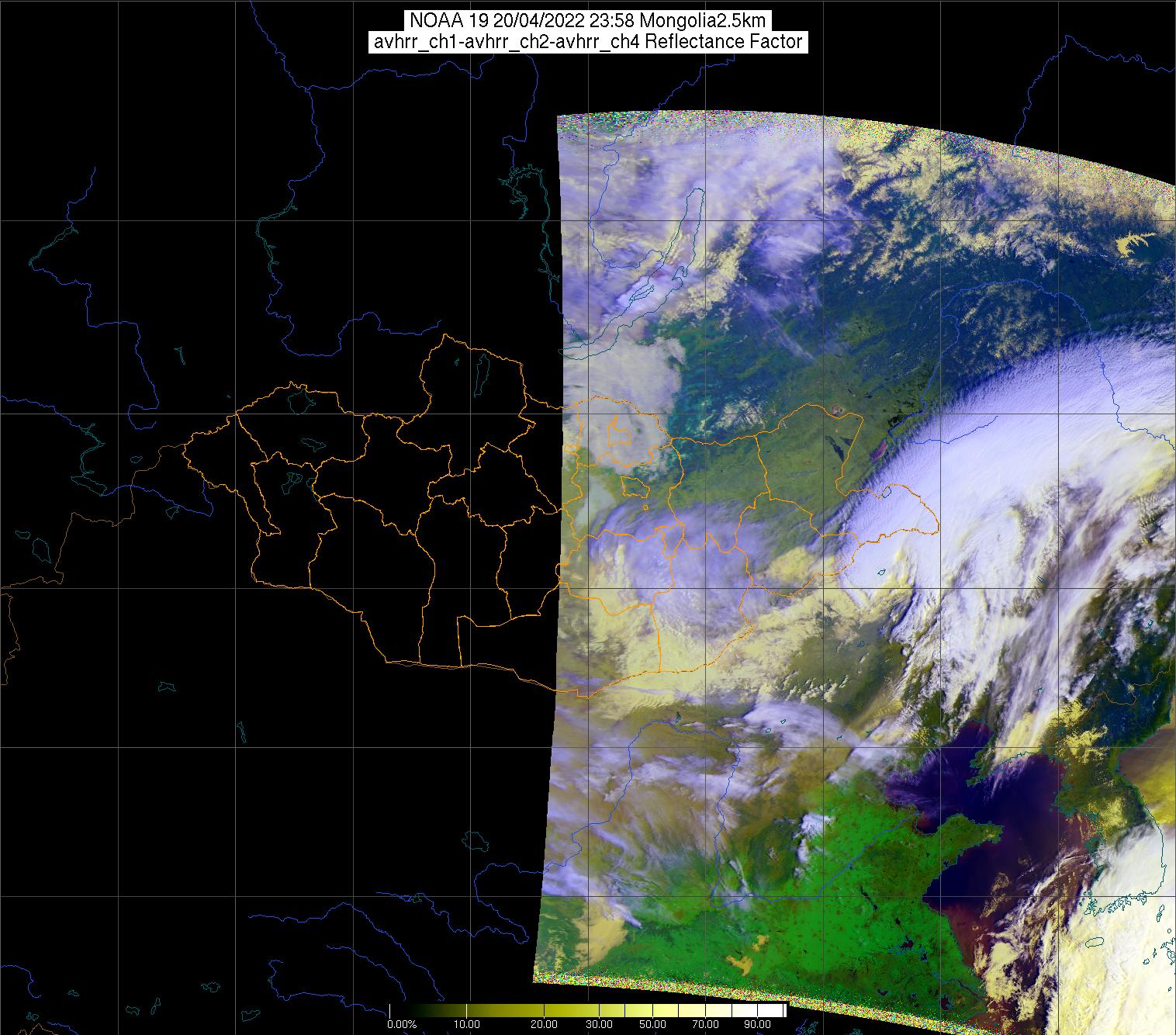1176x1035 pixels.
Task: Click the avhrr channels Reflectance Factor caption
Action: 587,42
